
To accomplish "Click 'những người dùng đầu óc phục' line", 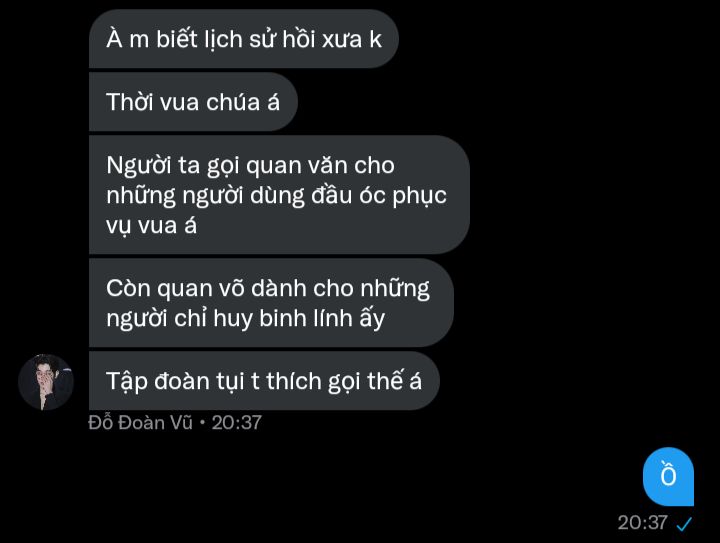I will click(276, 196).
